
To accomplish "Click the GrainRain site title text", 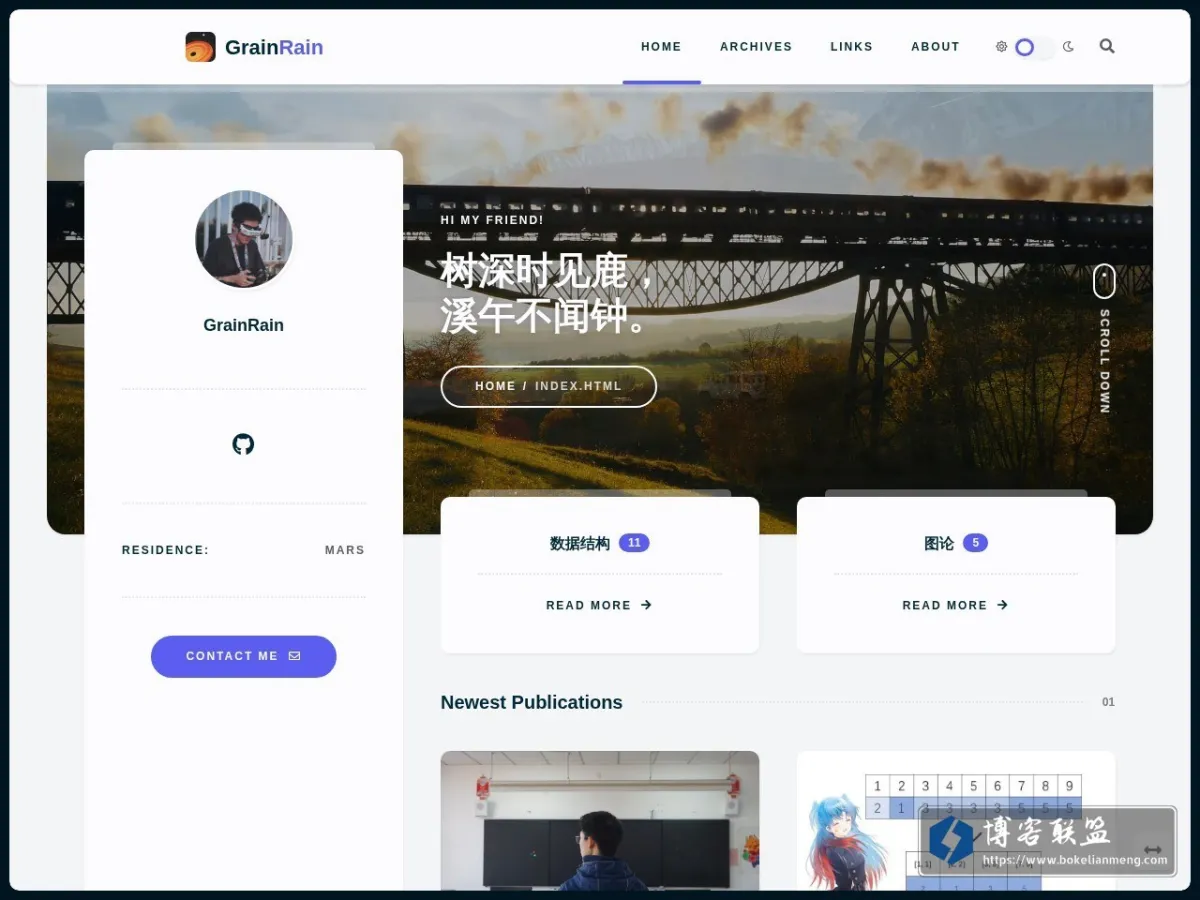I will click(x=274, y=47).
